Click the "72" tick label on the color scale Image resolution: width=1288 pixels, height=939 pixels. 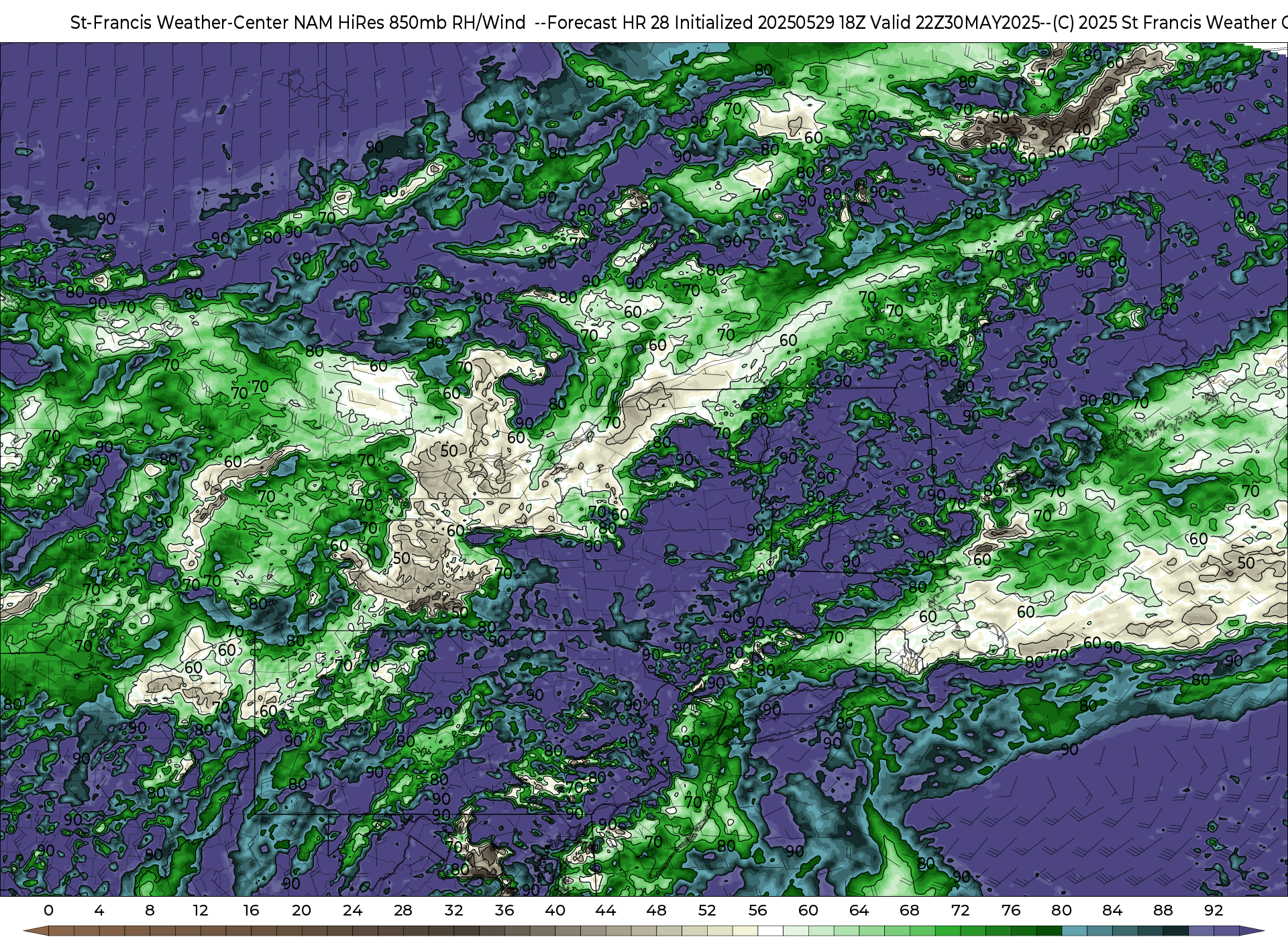tap(960, 910)
